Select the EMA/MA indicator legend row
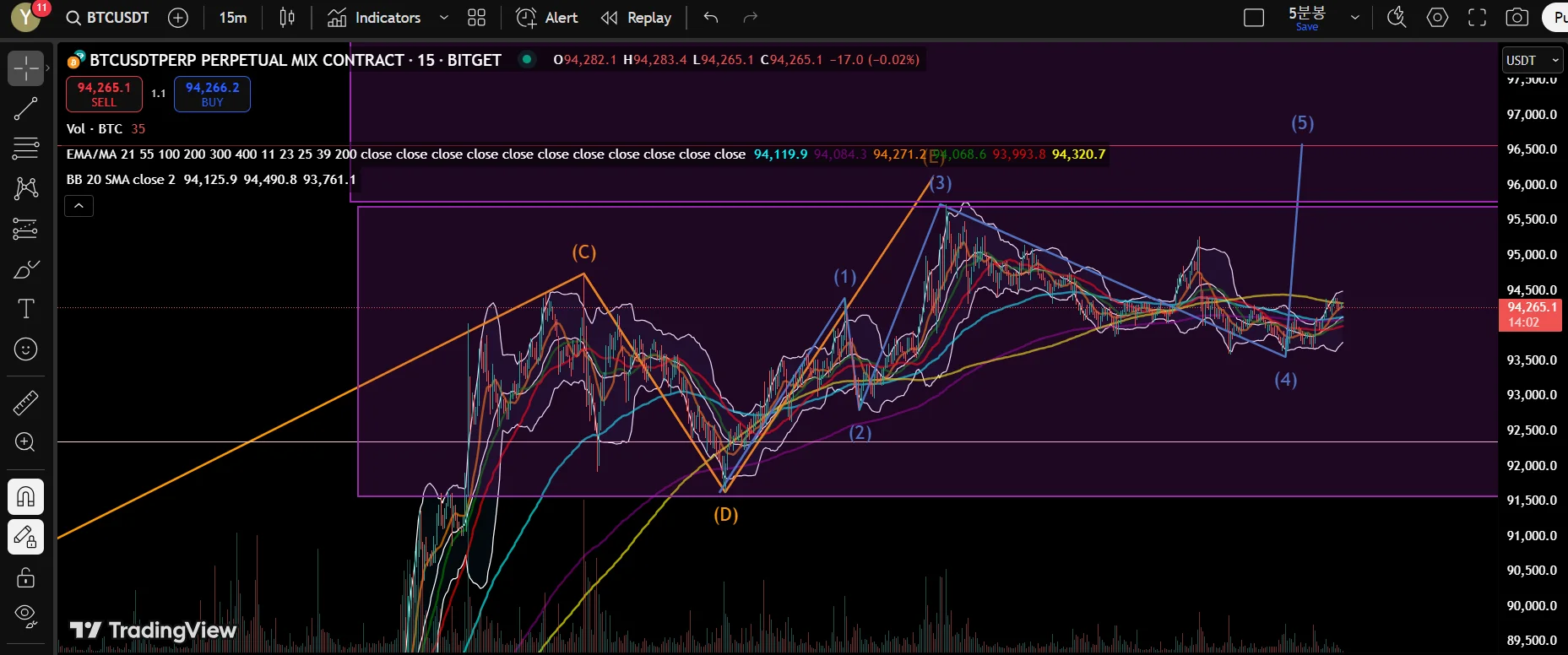1568x655 pixels. (x=586, y=154)
